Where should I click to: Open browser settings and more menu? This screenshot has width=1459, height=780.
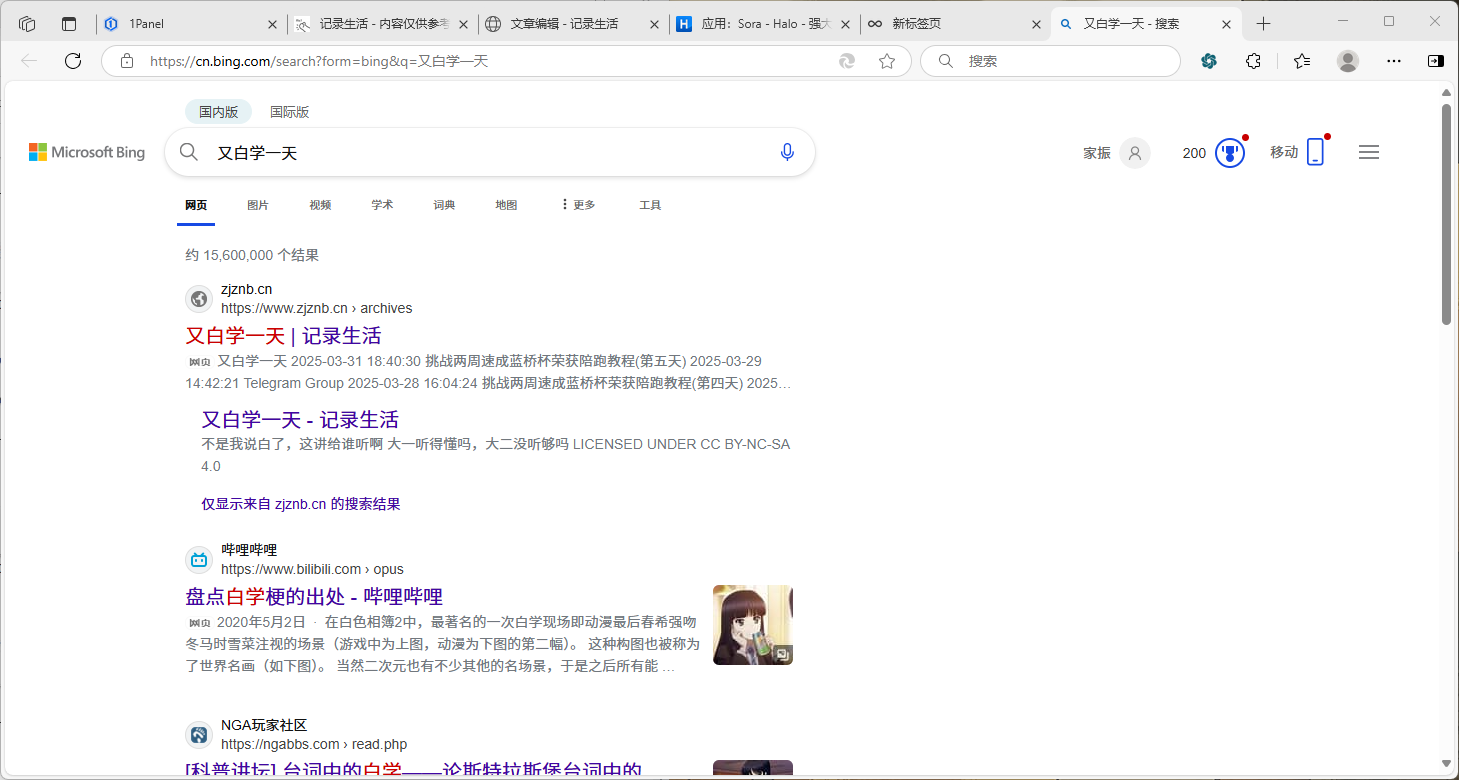point(1394,61)
